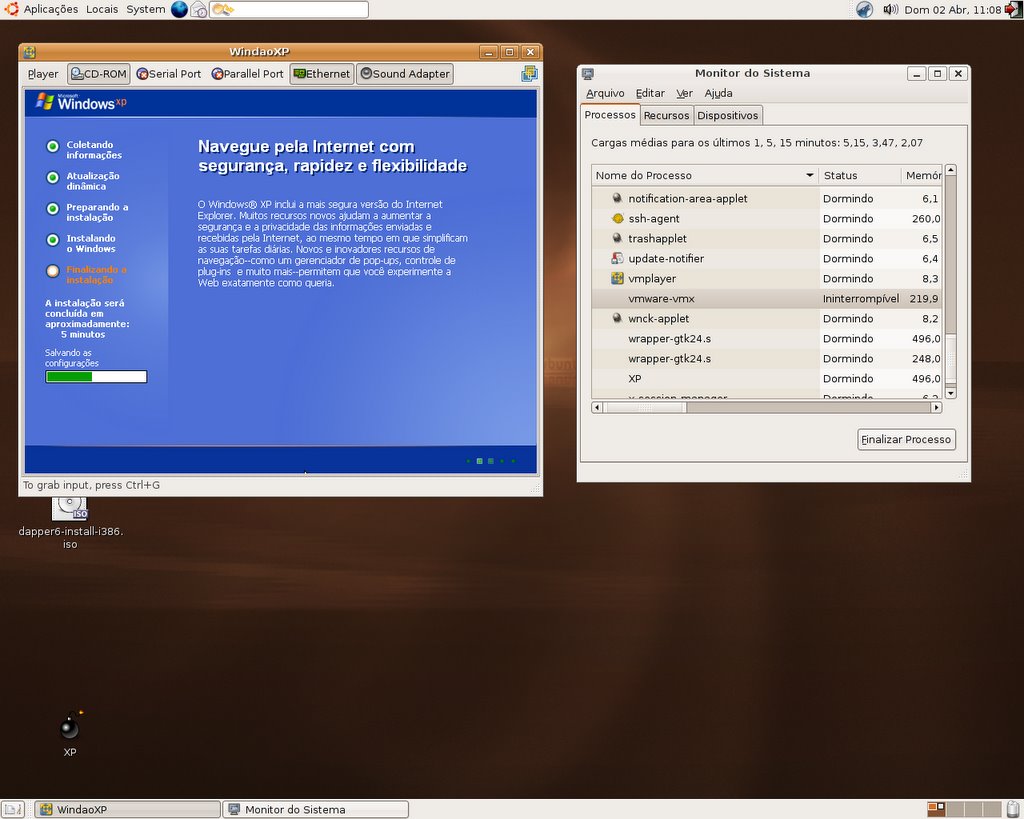Select the notification-area-applet process name
1024x819 pixels.
point(688,199)
